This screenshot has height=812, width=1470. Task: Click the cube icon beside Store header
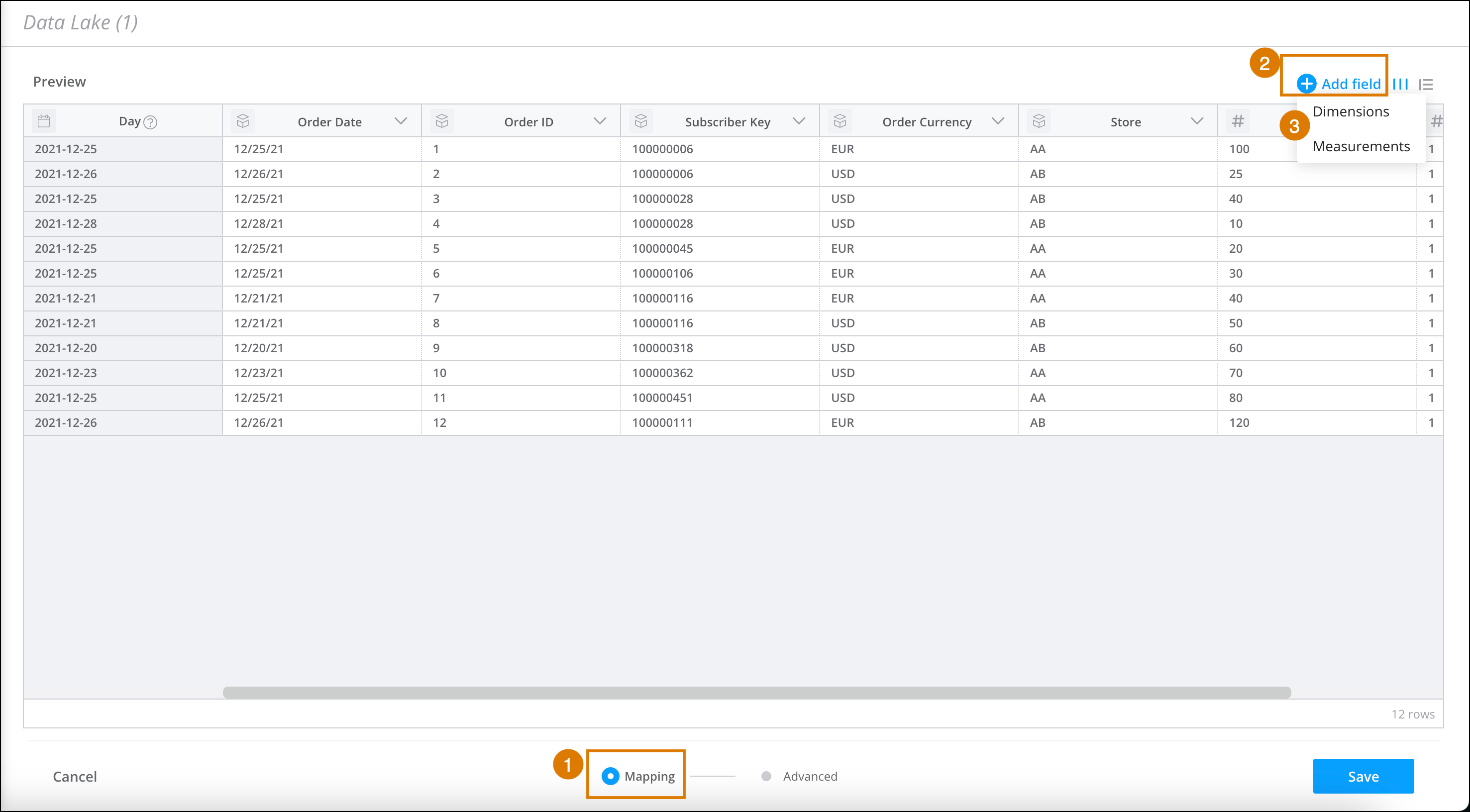[1039, 121]
